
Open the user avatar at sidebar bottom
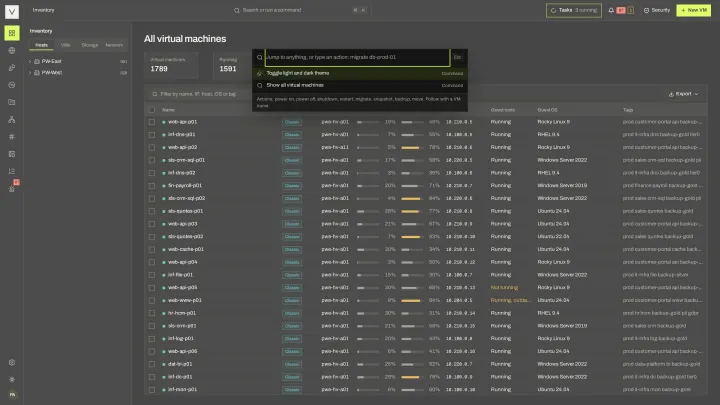[x=12, y=394]
